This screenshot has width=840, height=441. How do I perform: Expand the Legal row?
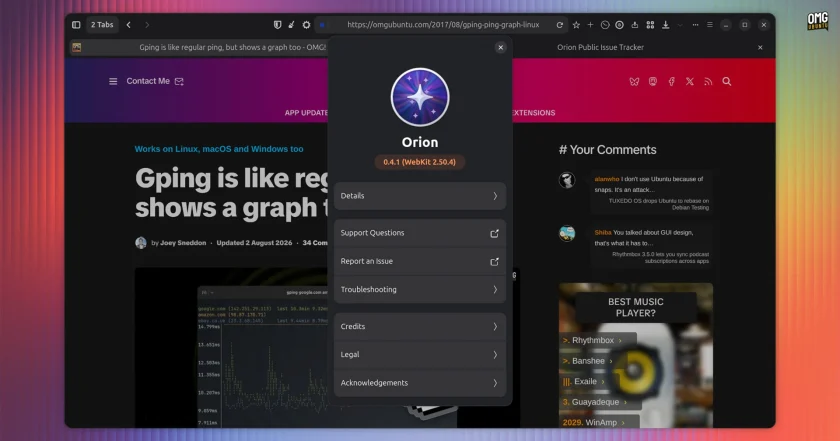(x=420, y=354)
